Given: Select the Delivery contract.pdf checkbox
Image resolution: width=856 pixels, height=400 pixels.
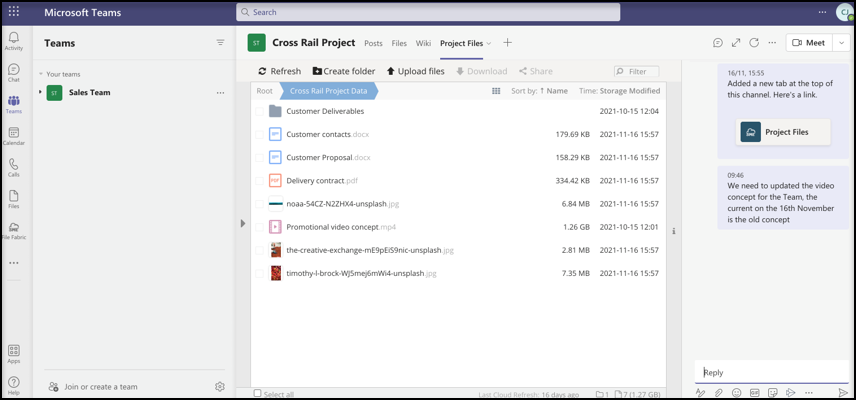Looking at the screenshot, I should coord(260,181).
